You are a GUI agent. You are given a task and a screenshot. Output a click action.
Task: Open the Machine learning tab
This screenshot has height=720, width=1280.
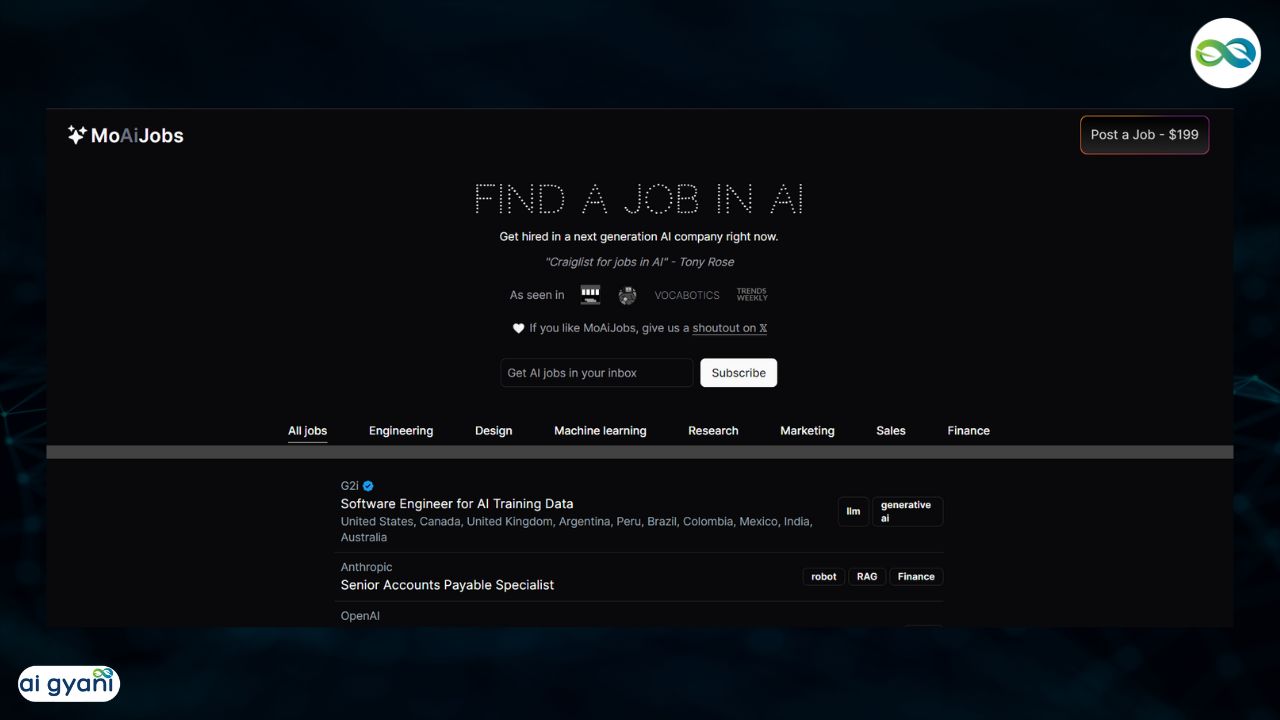tap(600, 431)
